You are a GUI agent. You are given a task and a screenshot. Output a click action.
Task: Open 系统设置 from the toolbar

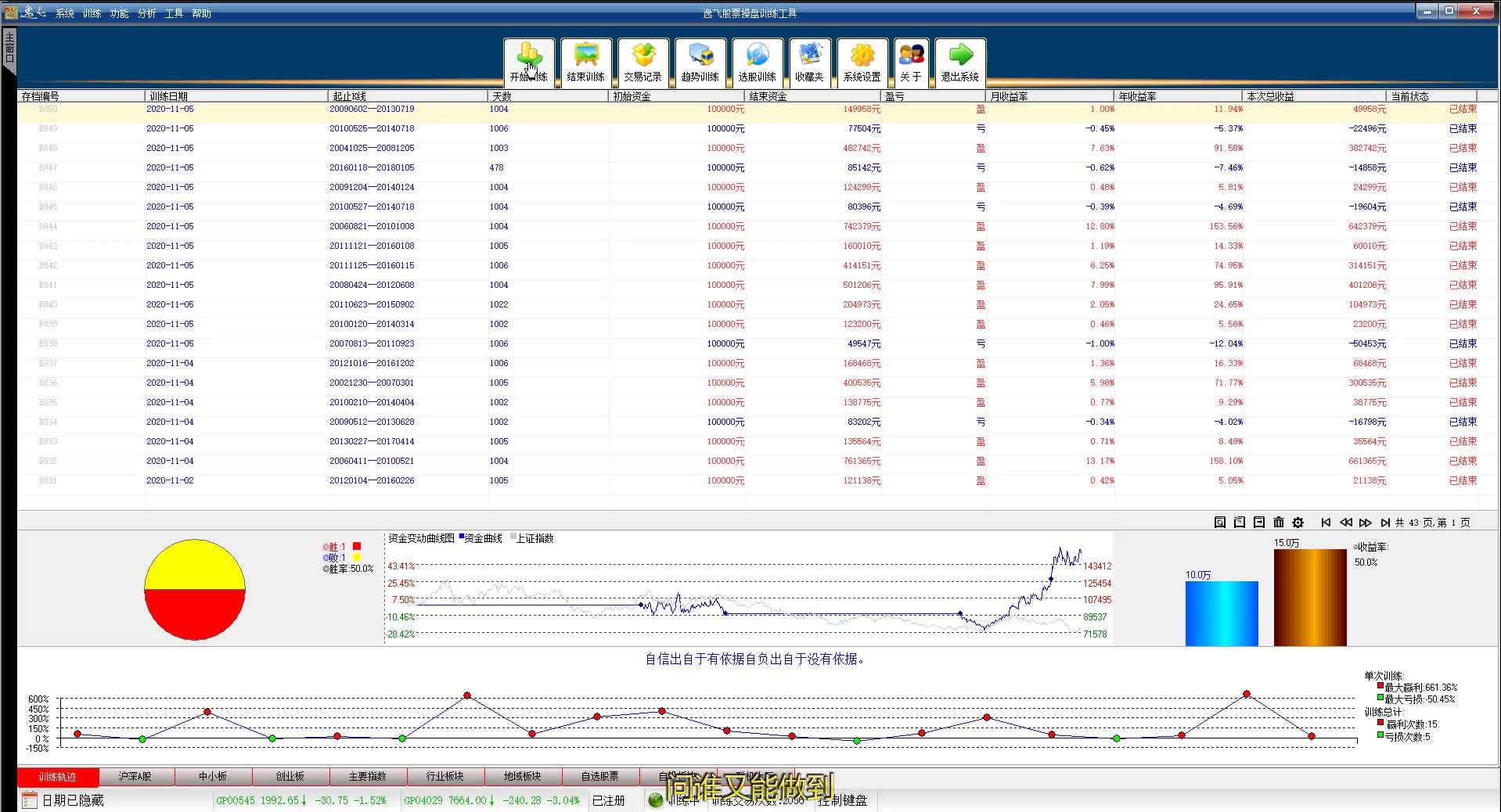click(862, 62)
